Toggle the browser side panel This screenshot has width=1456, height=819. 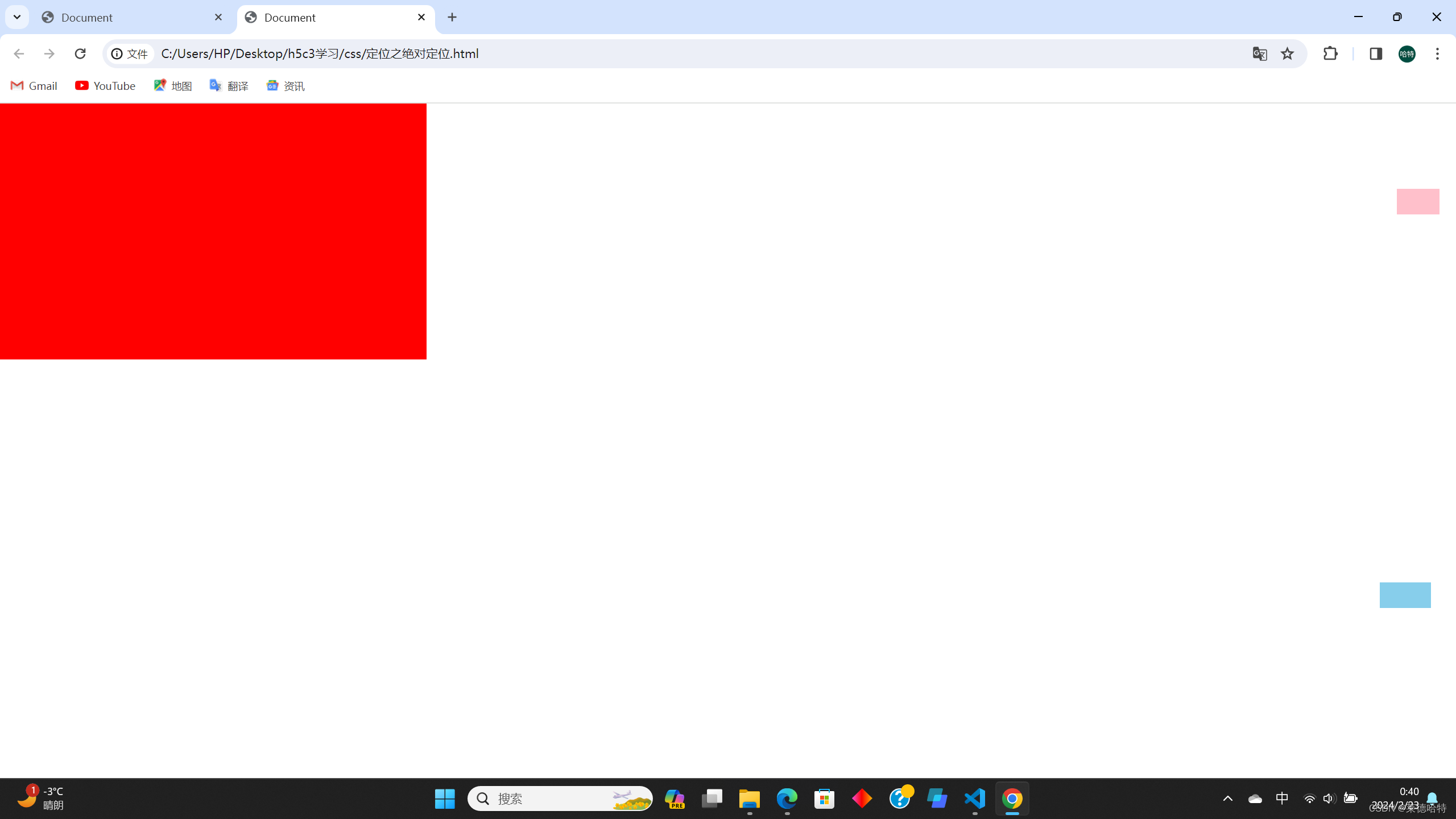pos(1375,53)
